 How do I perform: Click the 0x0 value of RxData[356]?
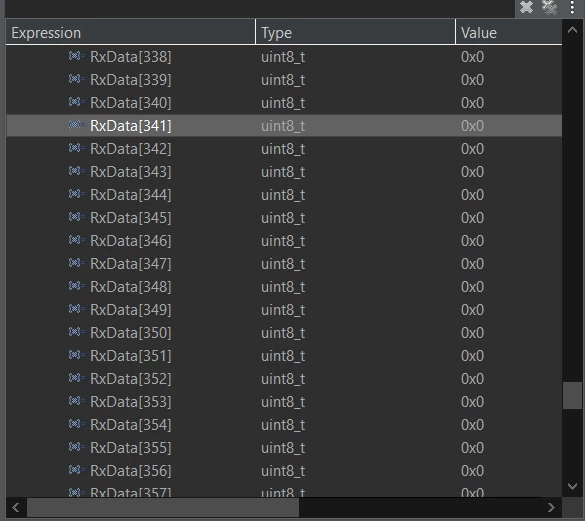472,471
